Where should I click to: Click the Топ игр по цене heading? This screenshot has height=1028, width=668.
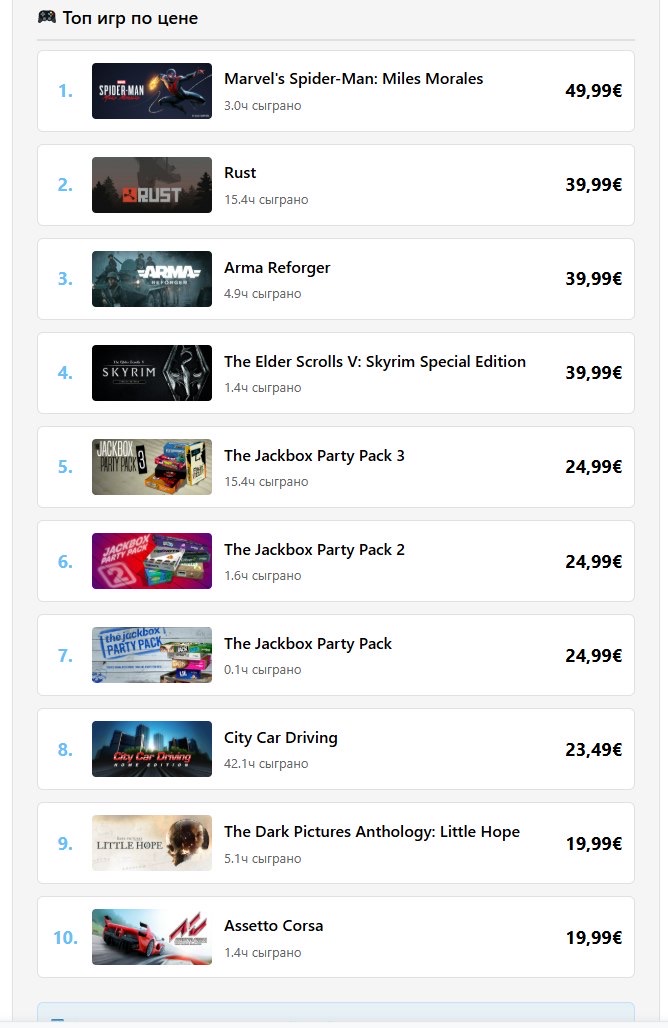tap(130, 18)
